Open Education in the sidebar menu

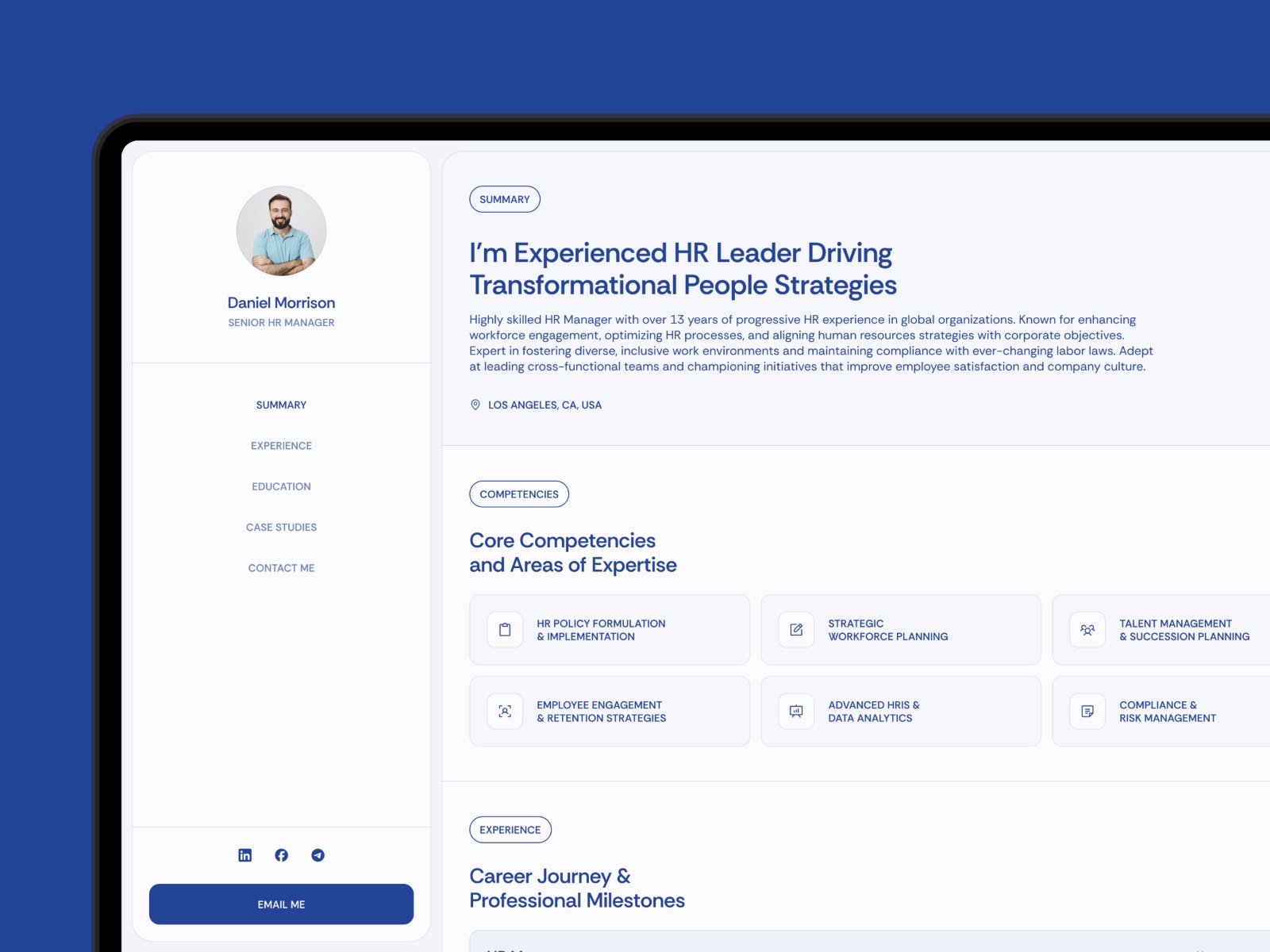tap(281, 486)
